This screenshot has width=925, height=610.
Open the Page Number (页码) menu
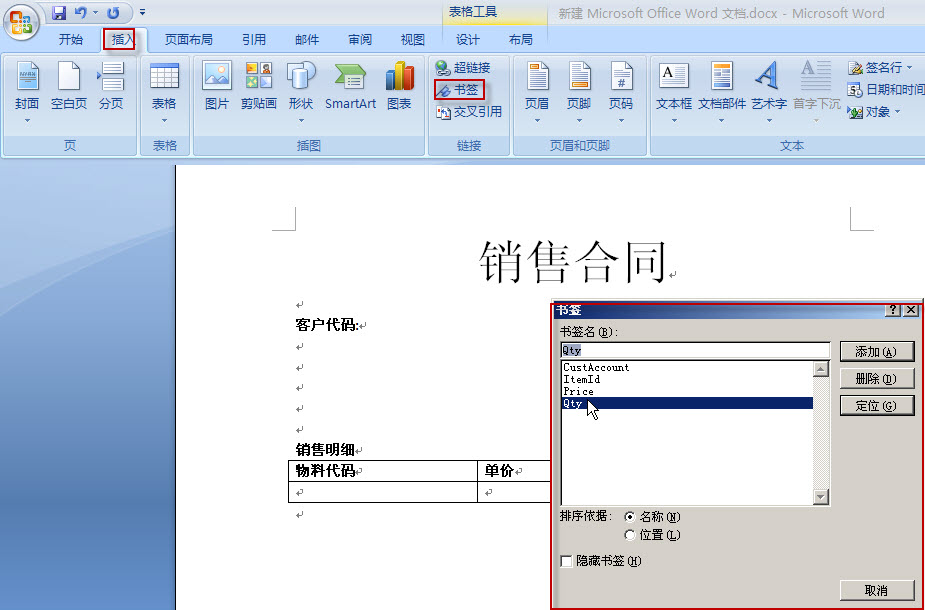[x=621, y=86]
